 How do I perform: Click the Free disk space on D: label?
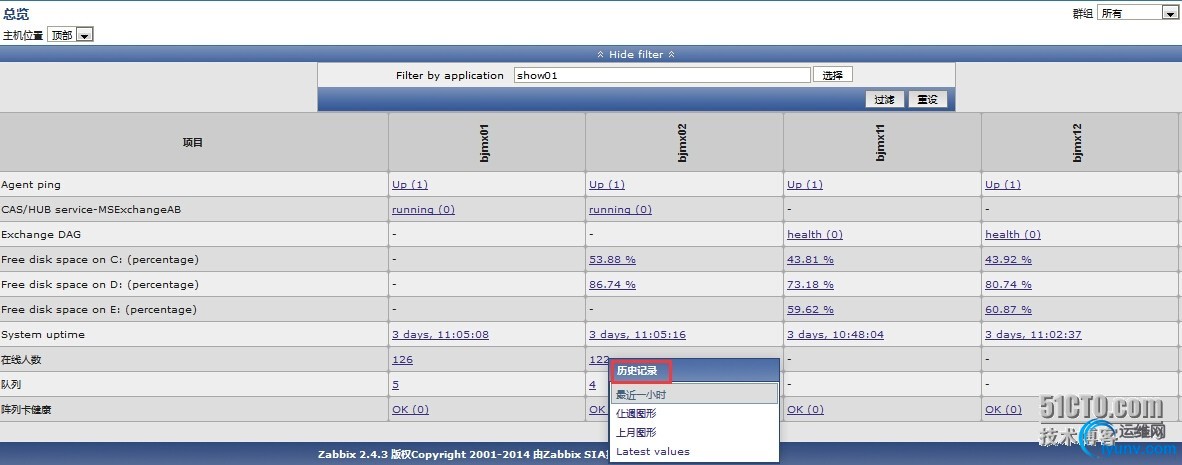[x=100, y=285]
